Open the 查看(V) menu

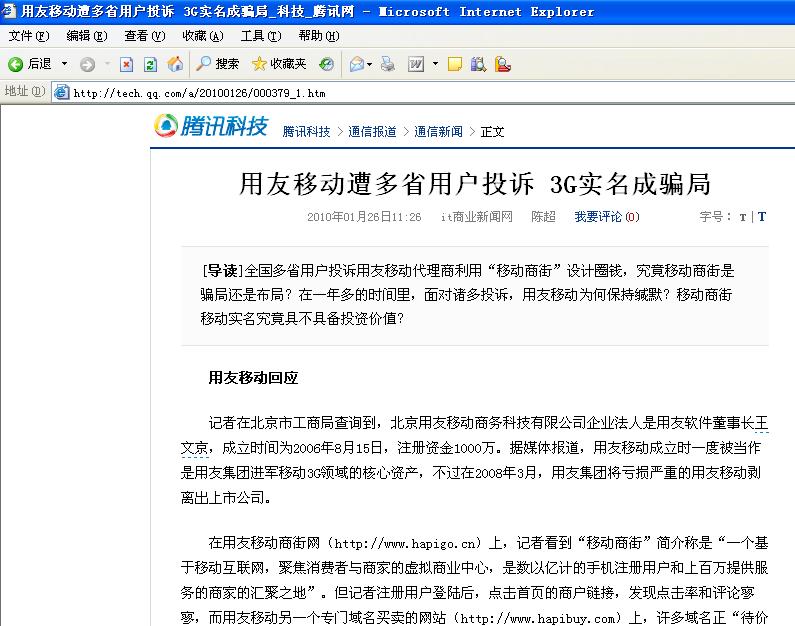coord(144,36)
